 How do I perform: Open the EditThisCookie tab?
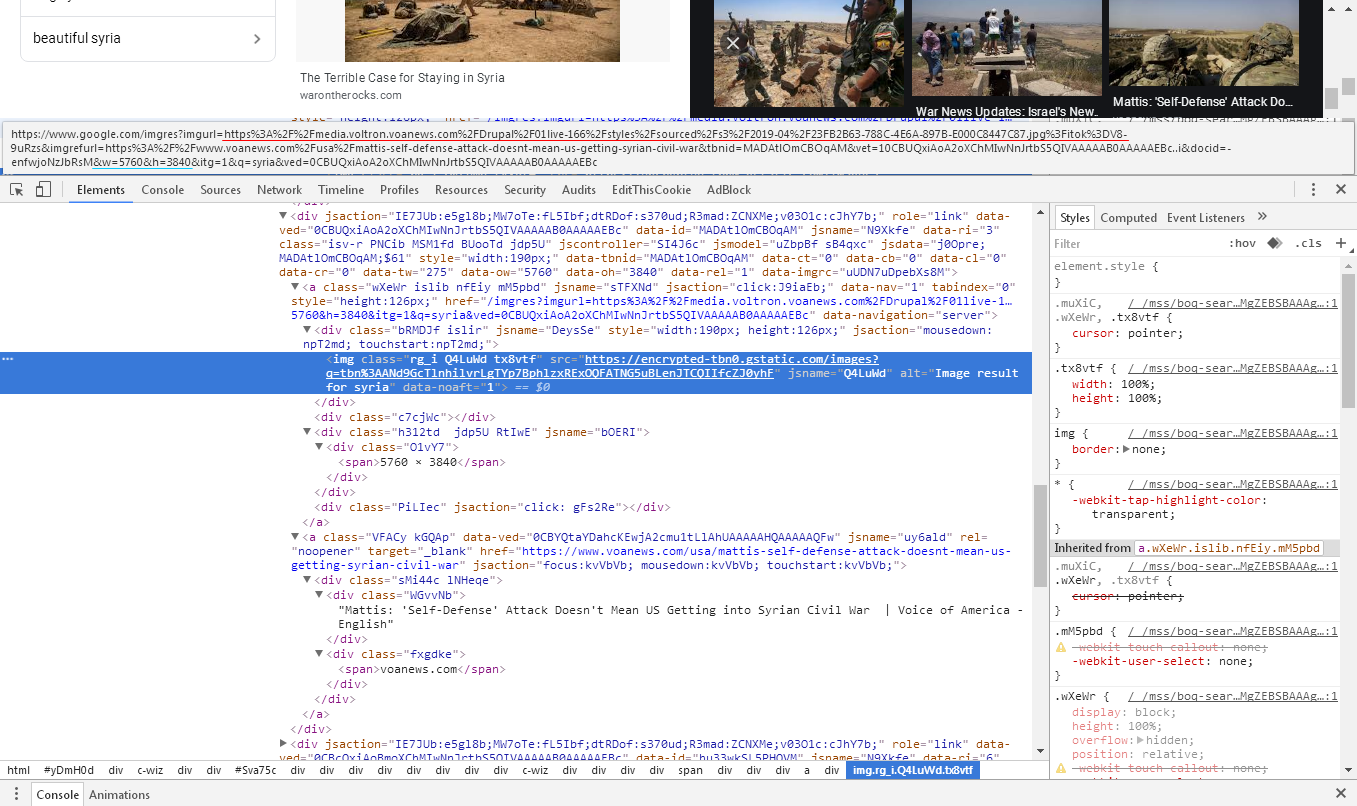[x=651, y=190]
